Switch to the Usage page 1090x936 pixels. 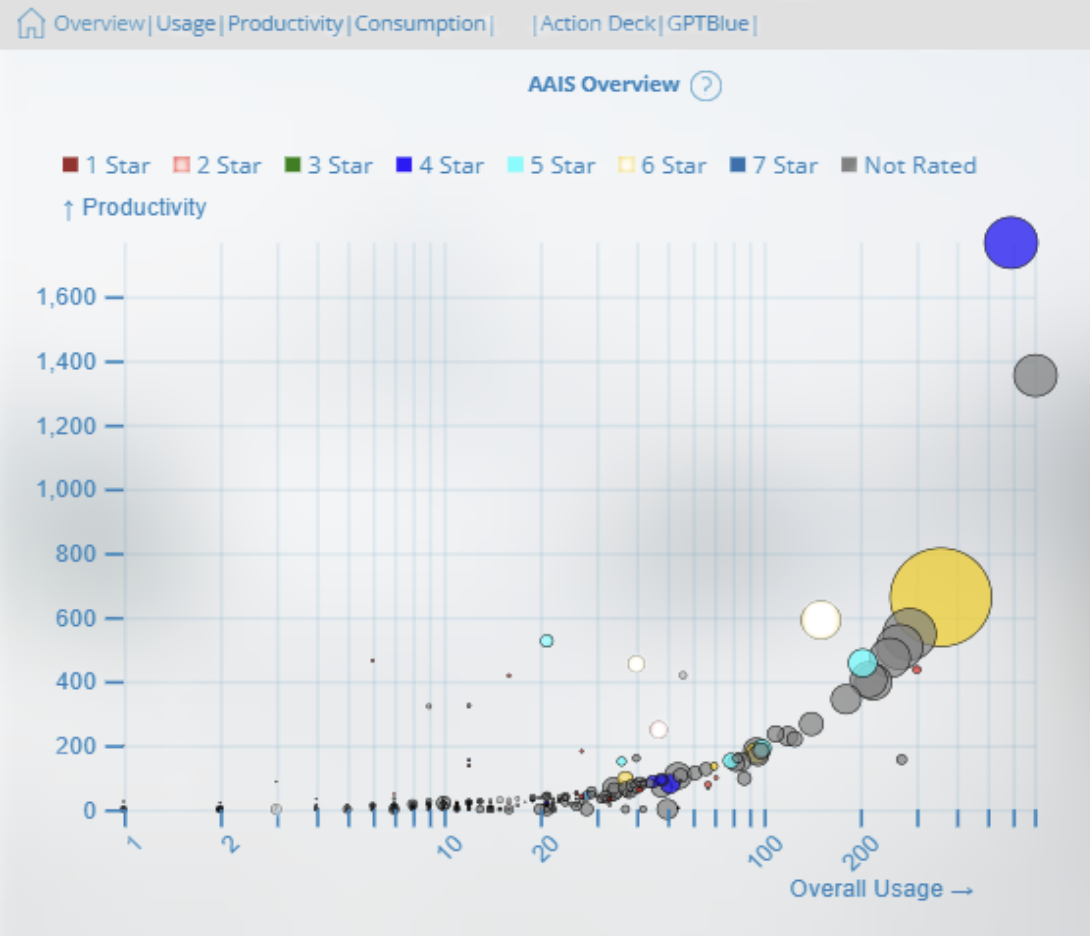(186, 24)
